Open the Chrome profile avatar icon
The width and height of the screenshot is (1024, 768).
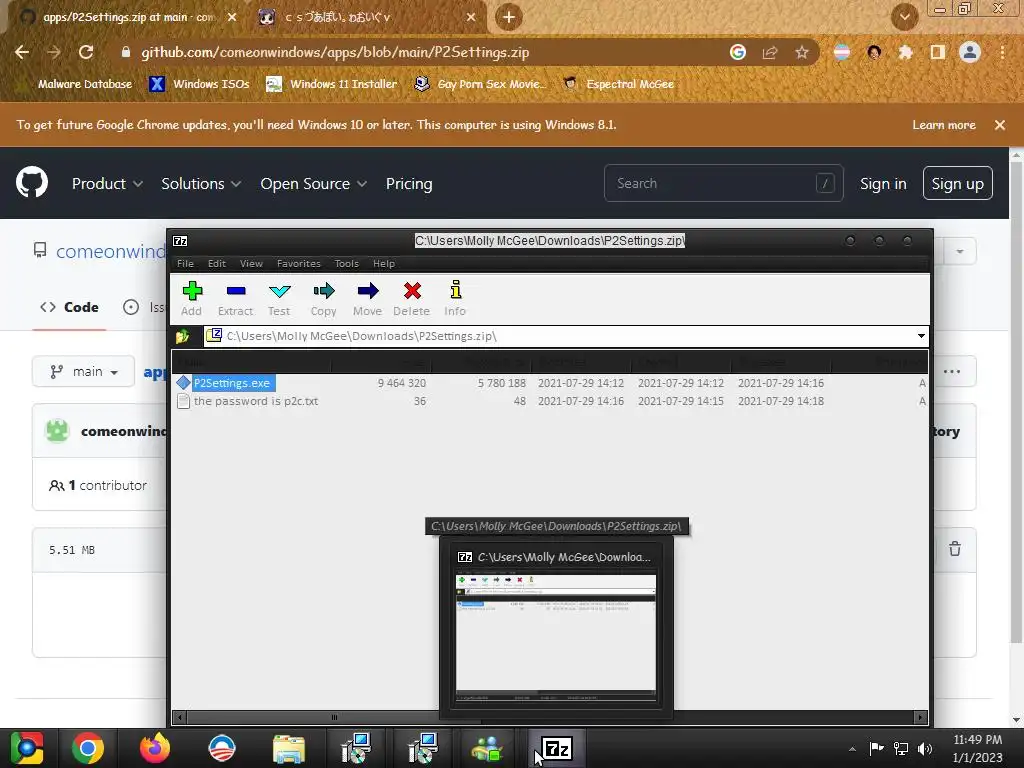pyautogui.click(x=970, y=52)
